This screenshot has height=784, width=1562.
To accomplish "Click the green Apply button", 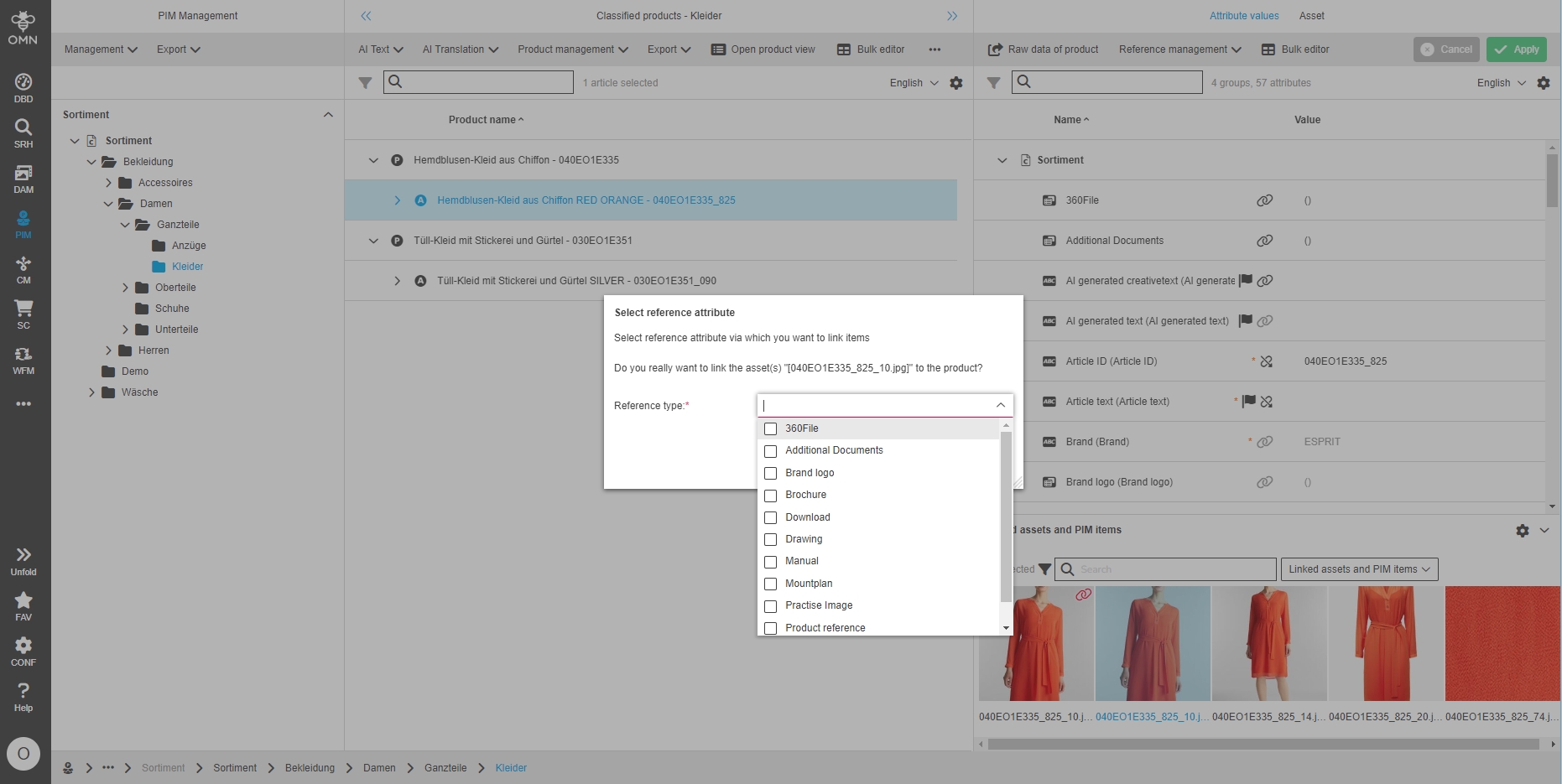I will click(x=1517, y=49).
